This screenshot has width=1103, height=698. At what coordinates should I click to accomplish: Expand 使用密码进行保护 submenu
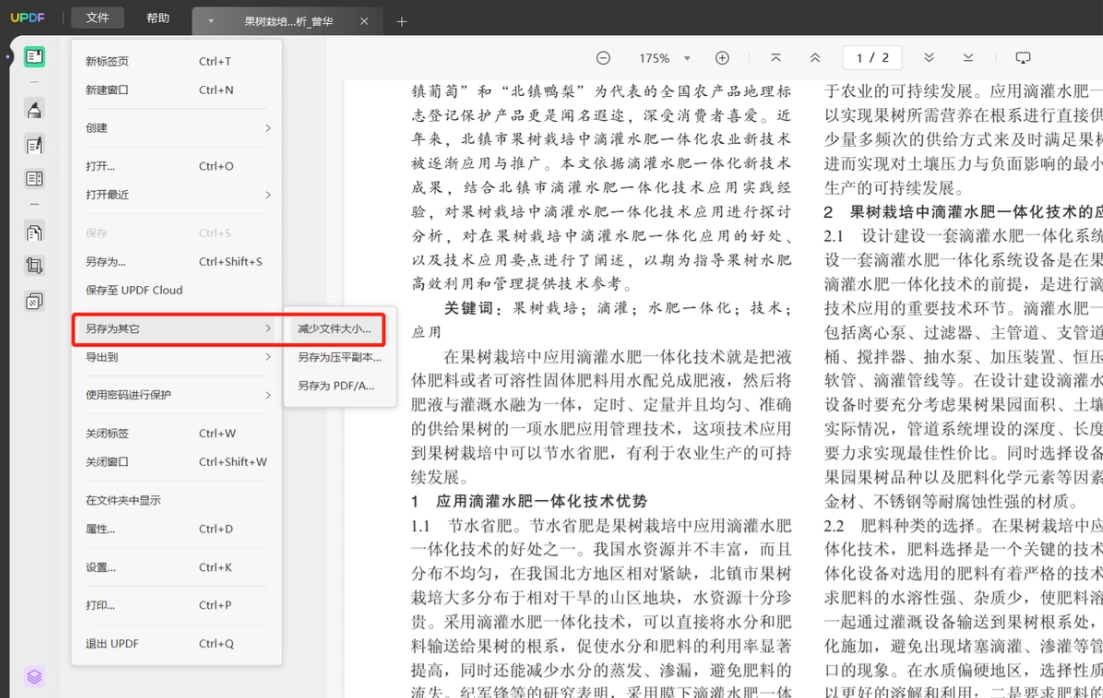tap(177, 395)
